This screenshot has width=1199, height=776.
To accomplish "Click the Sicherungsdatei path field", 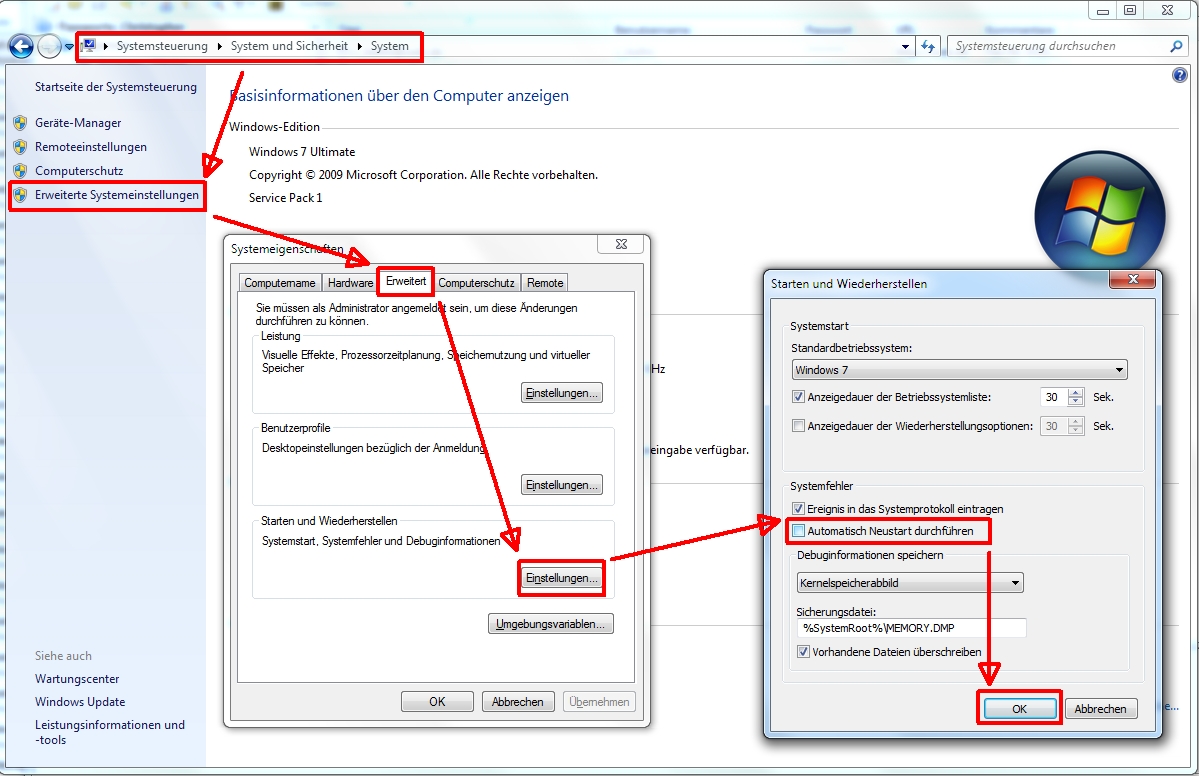I will 911,628.
